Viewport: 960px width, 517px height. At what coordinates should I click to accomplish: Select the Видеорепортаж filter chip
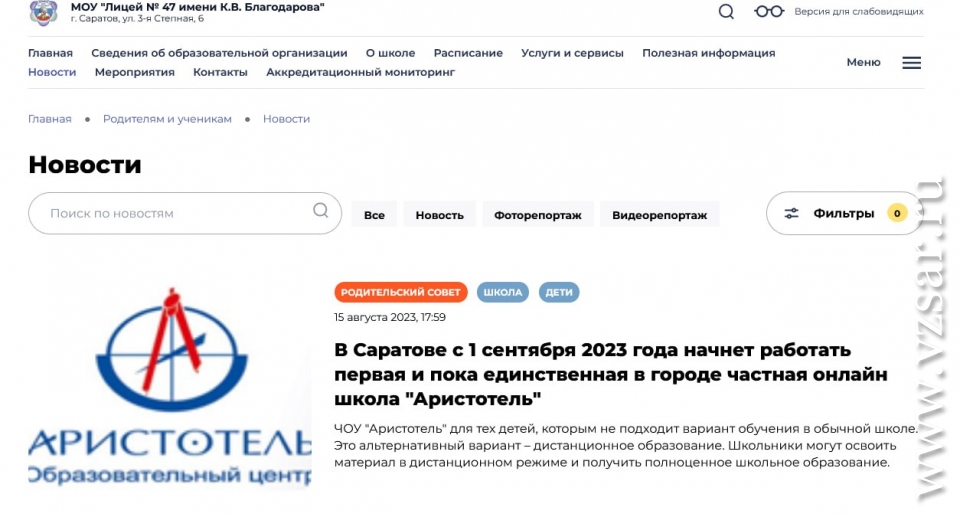[x=659, y=215]
